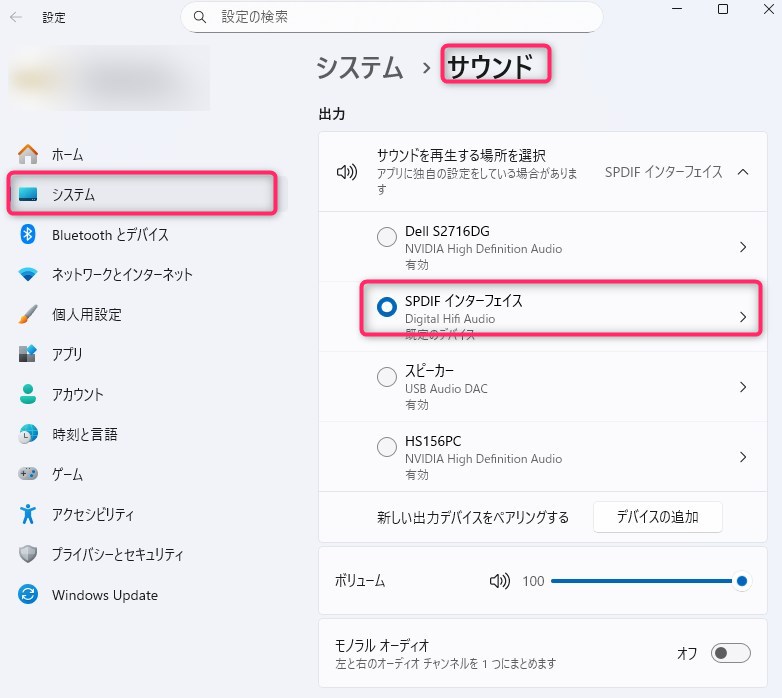
Task: Open the アカウント settings page
Action: point(78,394)
